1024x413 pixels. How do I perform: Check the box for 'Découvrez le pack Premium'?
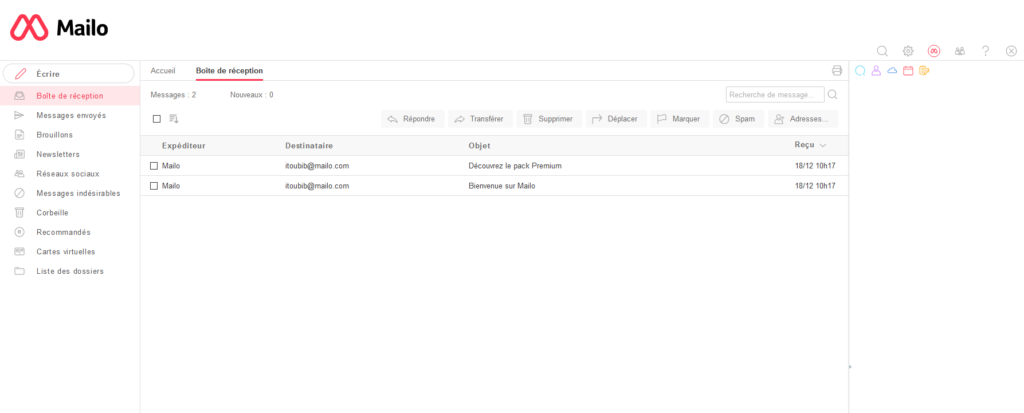point(154,166)
